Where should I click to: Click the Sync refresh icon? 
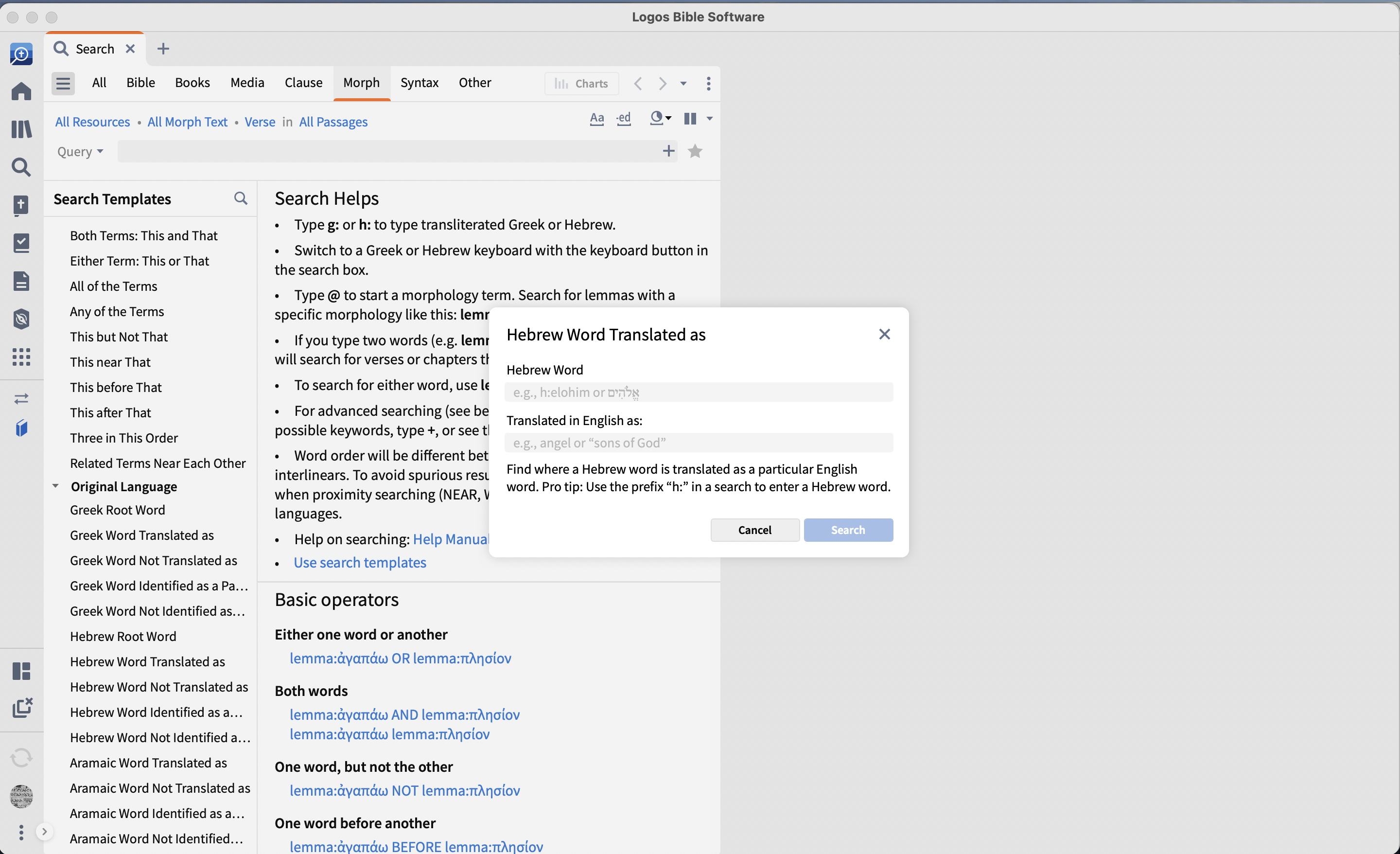click(x=21, y=758)
